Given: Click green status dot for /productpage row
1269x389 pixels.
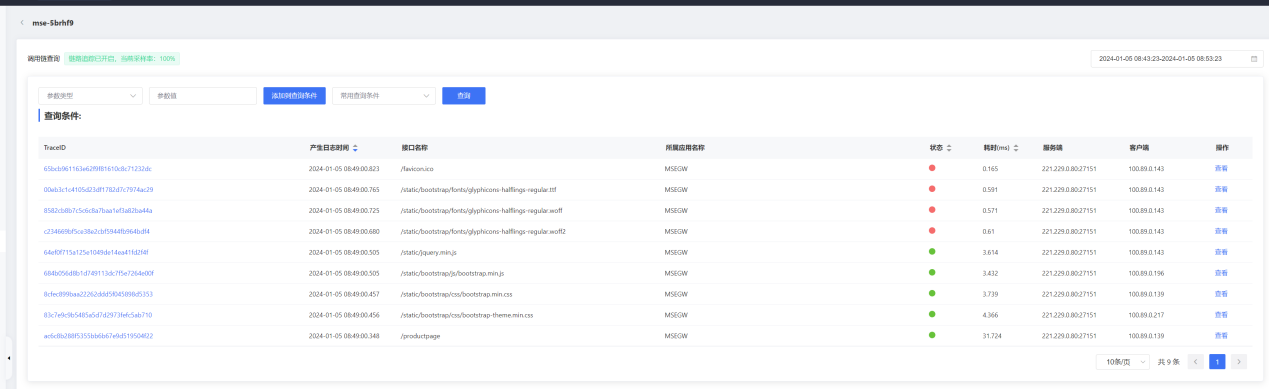Looking at the screenshot, I should (932, 336).
